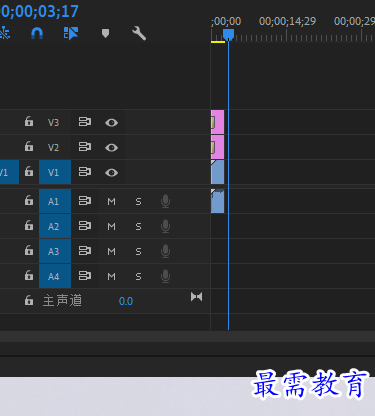
Task: Select the blue video clip on V1
Action: pyautogui.click(x=218, y=172)
